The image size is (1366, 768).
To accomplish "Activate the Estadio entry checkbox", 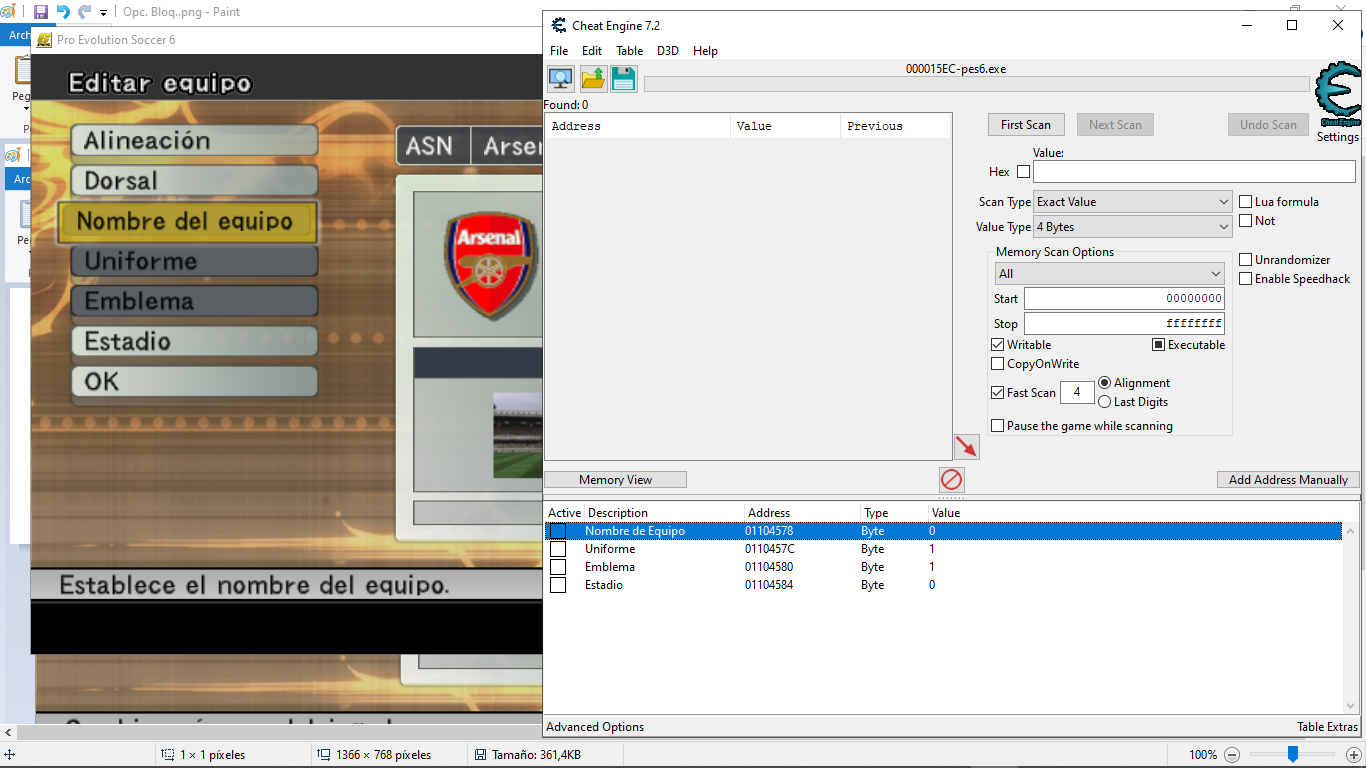I will tap(558, 585).
